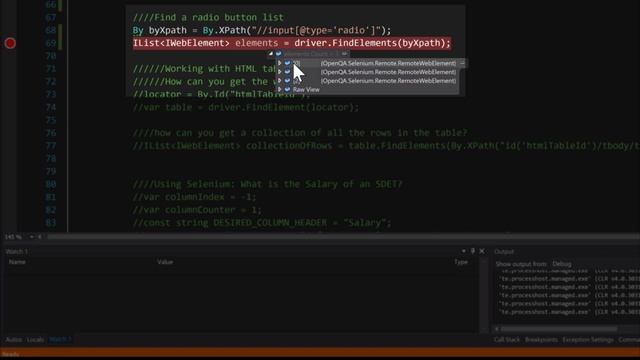Click the object icon of item [0]
Viewport: 640px width, 360px height.
click(287, 63)
